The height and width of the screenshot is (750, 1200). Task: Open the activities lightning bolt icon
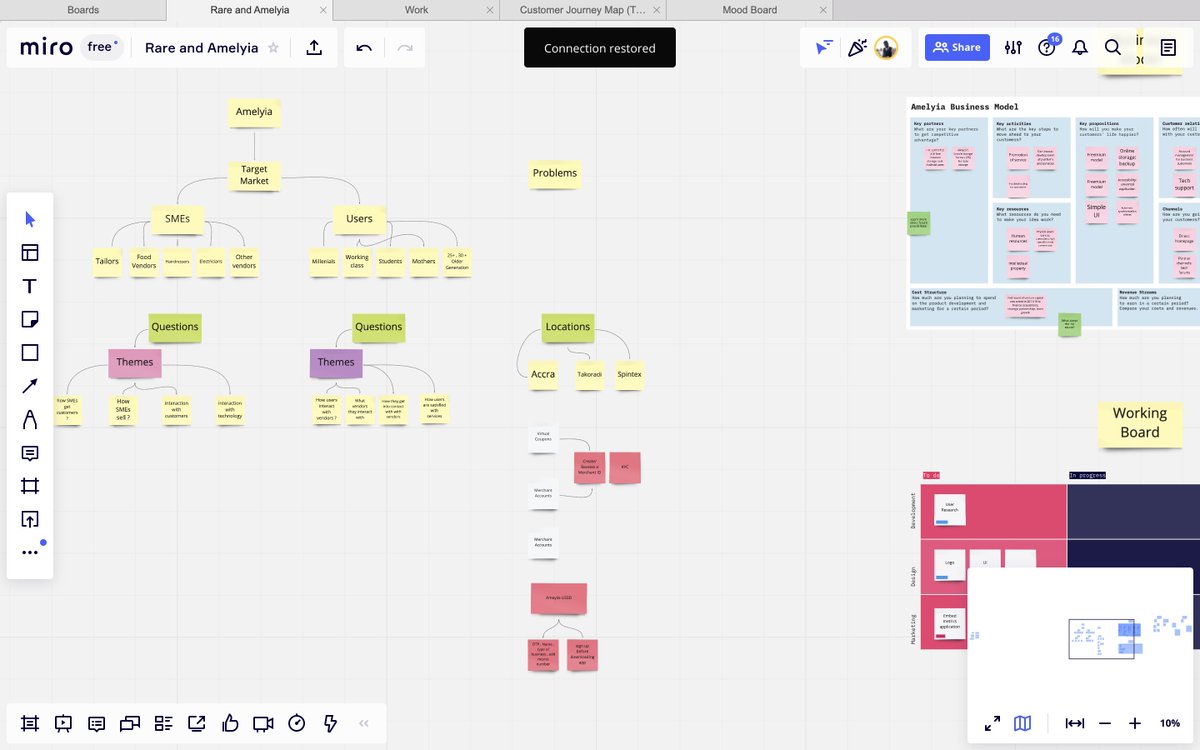point(331,723)
